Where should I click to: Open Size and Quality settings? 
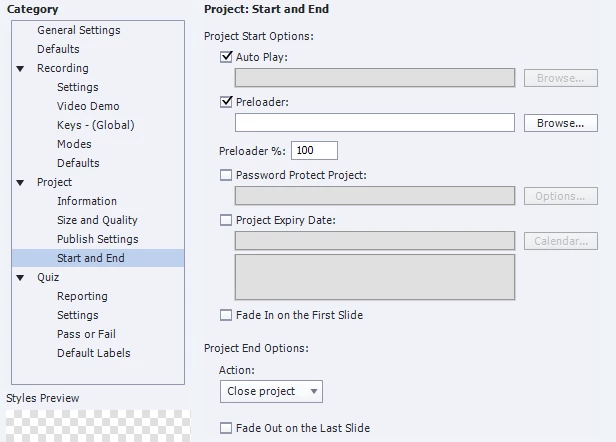[x=97, y=220]
